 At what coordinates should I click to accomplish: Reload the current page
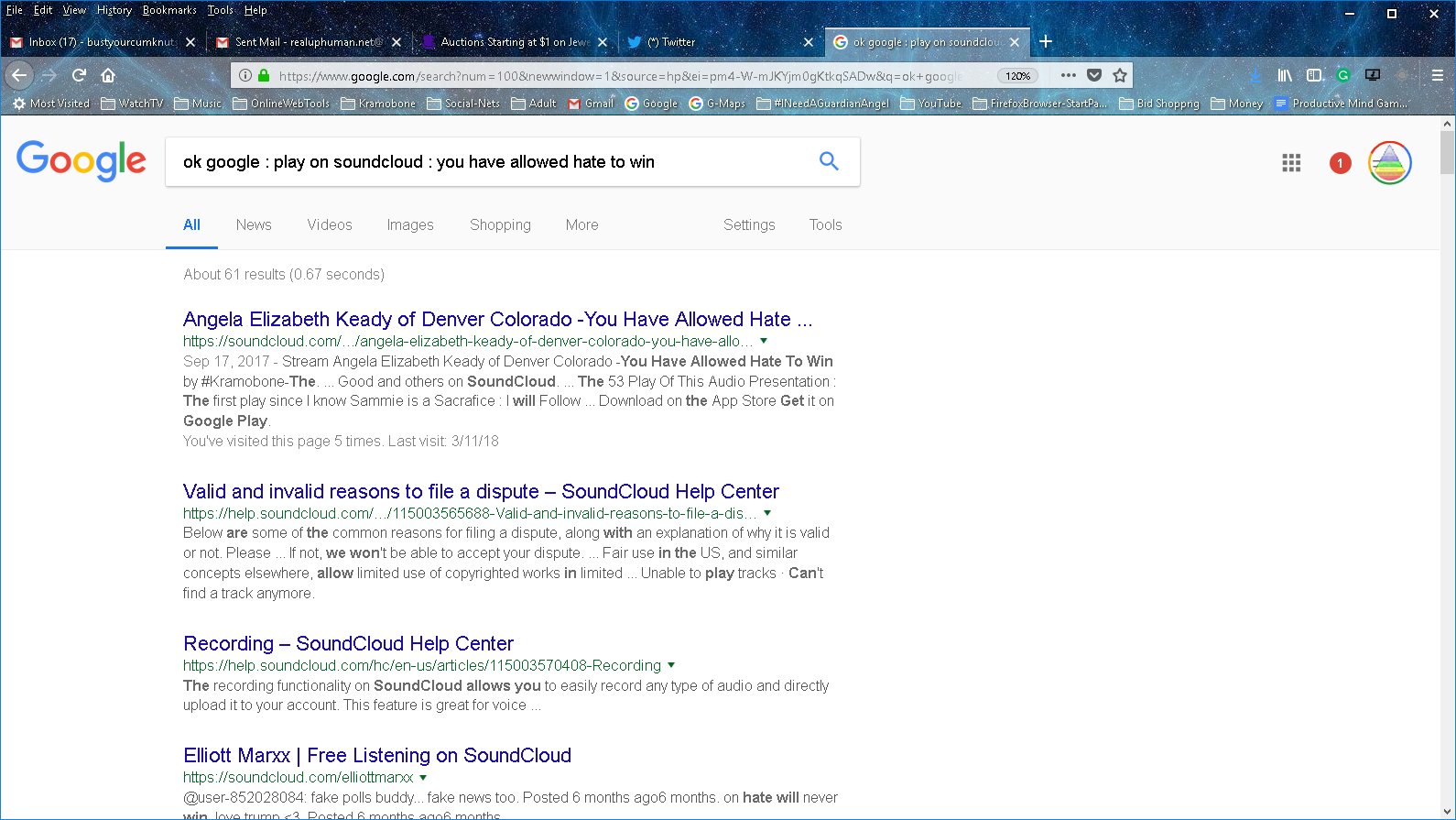click(x=79, y=75)
